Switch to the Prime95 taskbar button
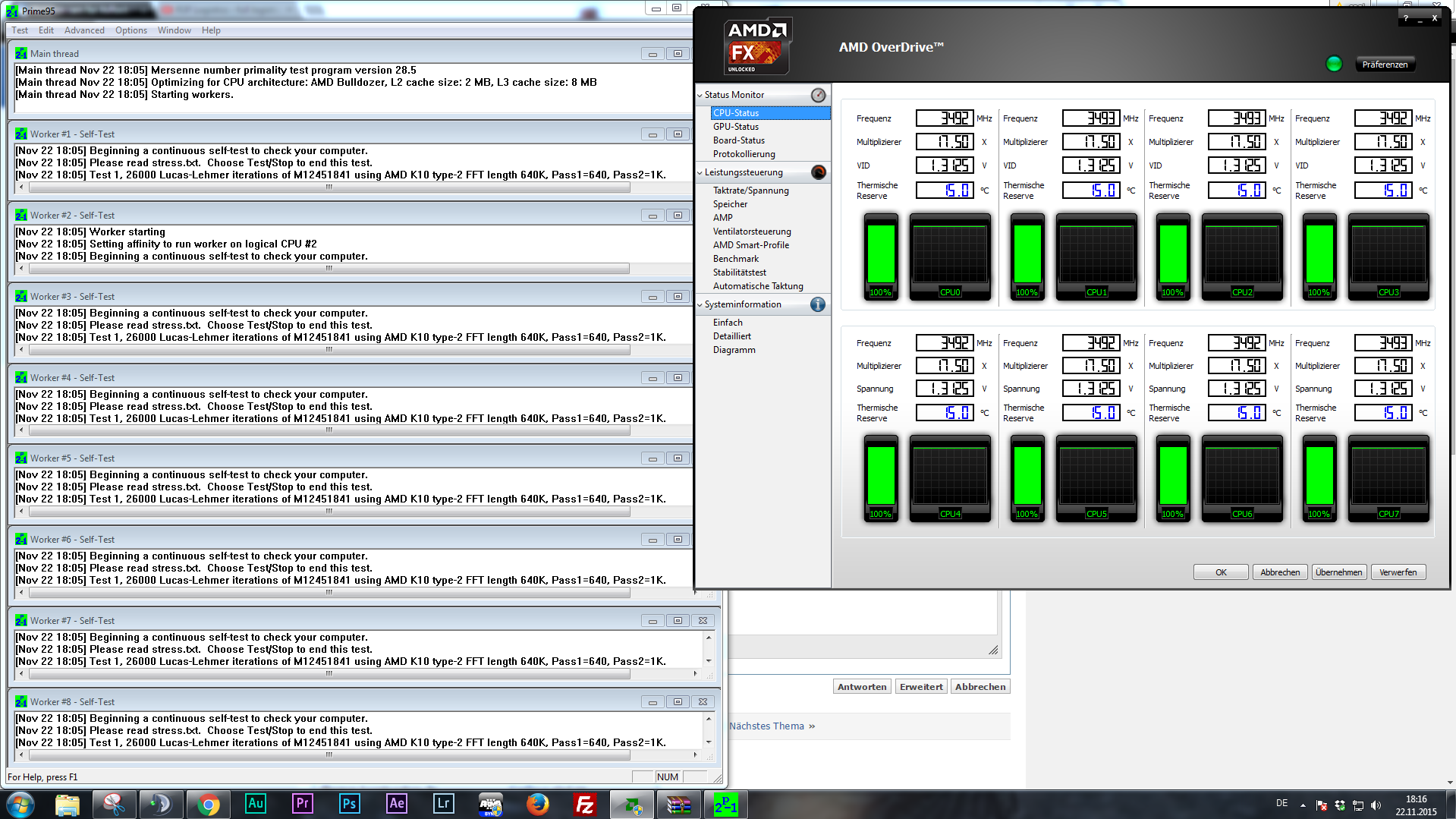The image size is (1456, 819). [726, 804]
